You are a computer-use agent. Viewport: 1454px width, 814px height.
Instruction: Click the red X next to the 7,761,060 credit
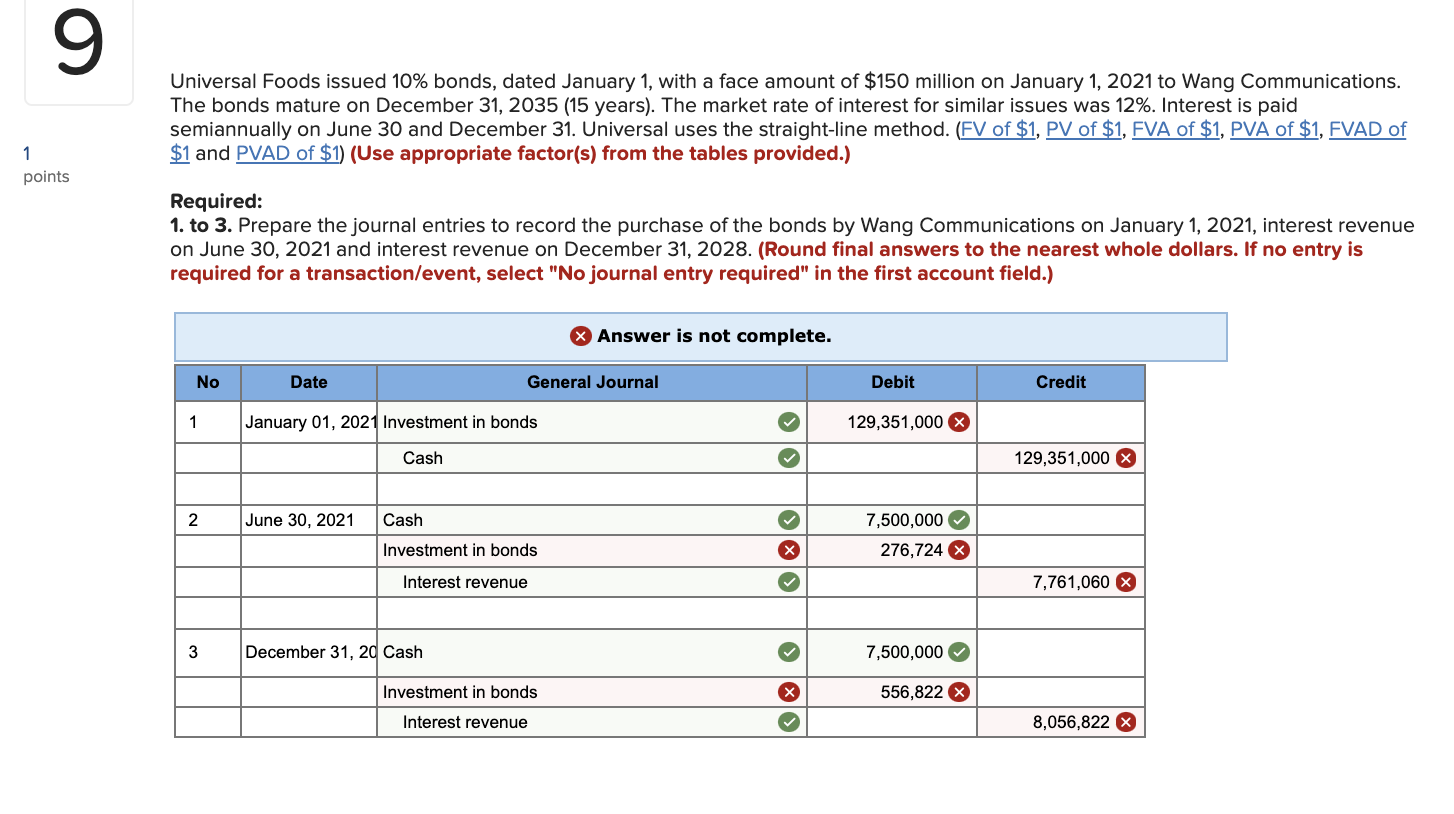tap(1127, 582)
